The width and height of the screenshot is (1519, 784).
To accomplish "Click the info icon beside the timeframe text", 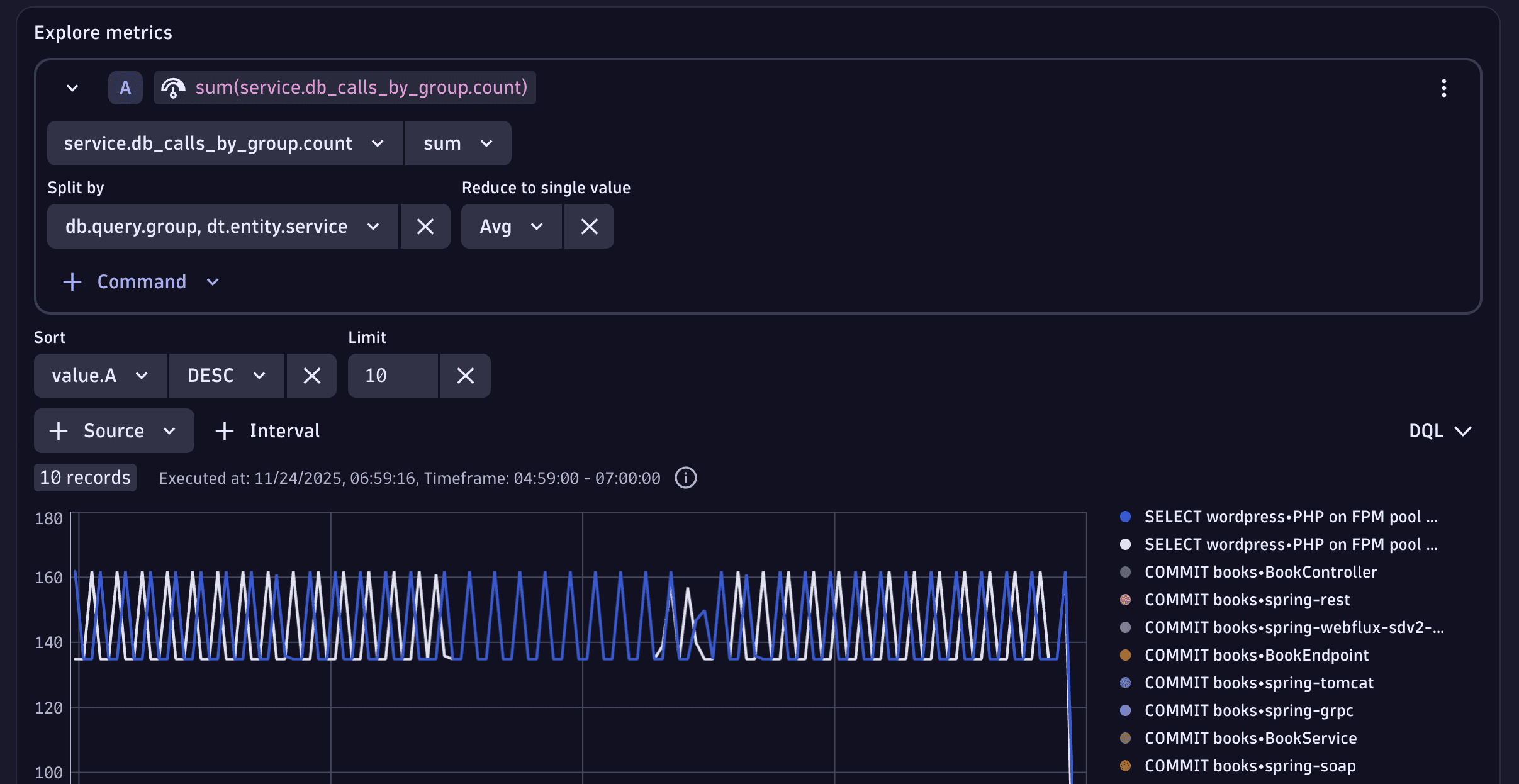I will coord(685,478).
